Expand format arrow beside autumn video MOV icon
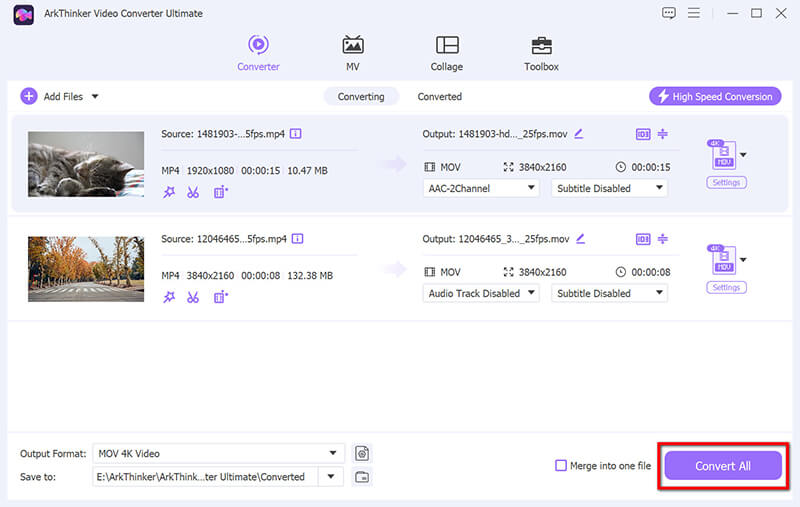Image resolution: width=800 pixels, height=507 pixels. [743, 260]
